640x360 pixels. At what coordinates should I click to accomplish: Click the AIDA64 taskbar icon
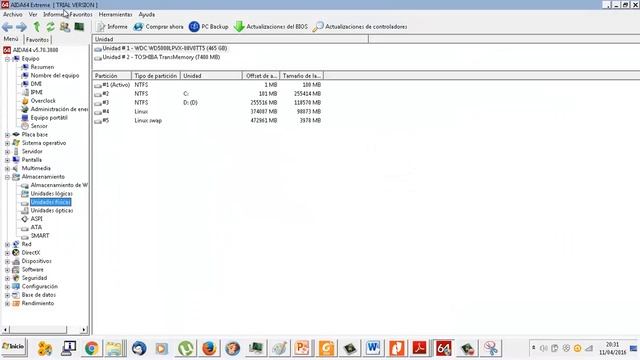(443, 348)
